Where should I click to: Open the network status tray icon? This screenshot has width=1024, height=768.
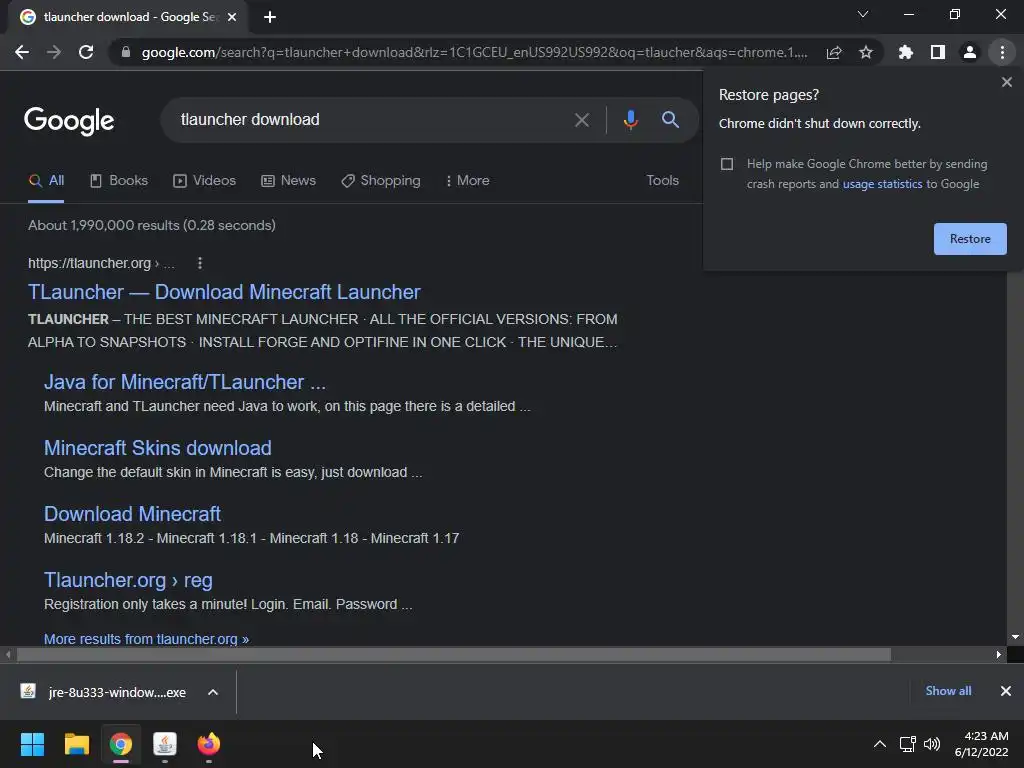coord(907,744)
